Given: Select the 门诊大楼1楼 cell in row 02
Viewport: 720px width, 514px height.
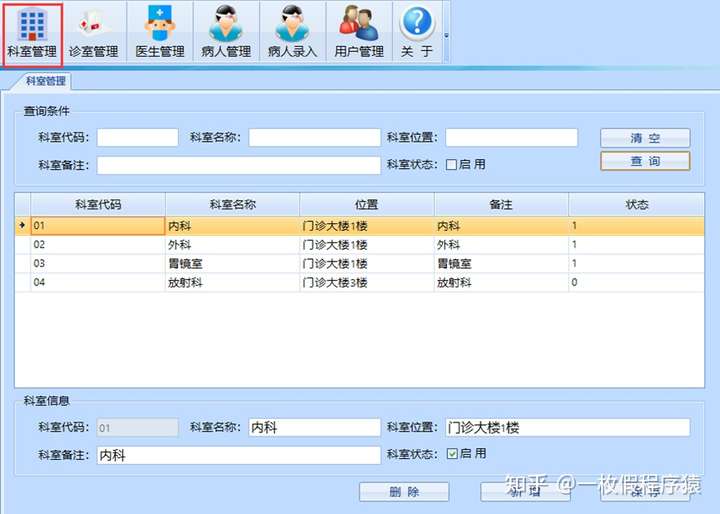Looking at the screenshot, I should click(366, 245).
